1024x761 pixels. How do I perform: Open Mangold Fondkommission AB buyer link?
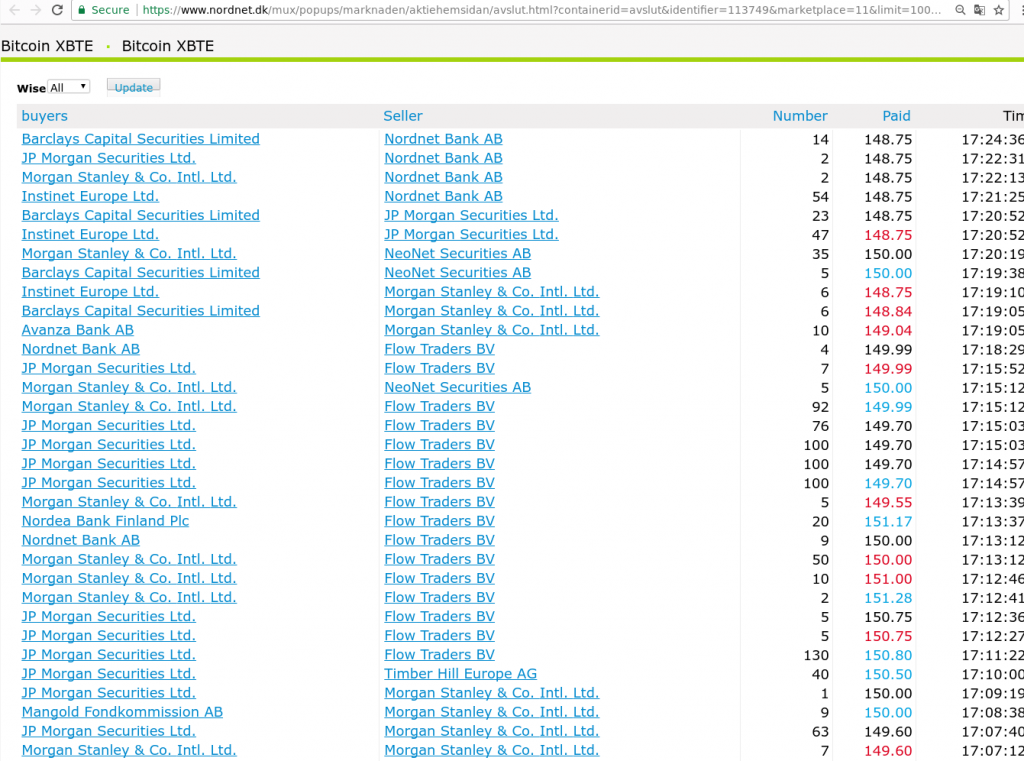[x=122, y=712]
